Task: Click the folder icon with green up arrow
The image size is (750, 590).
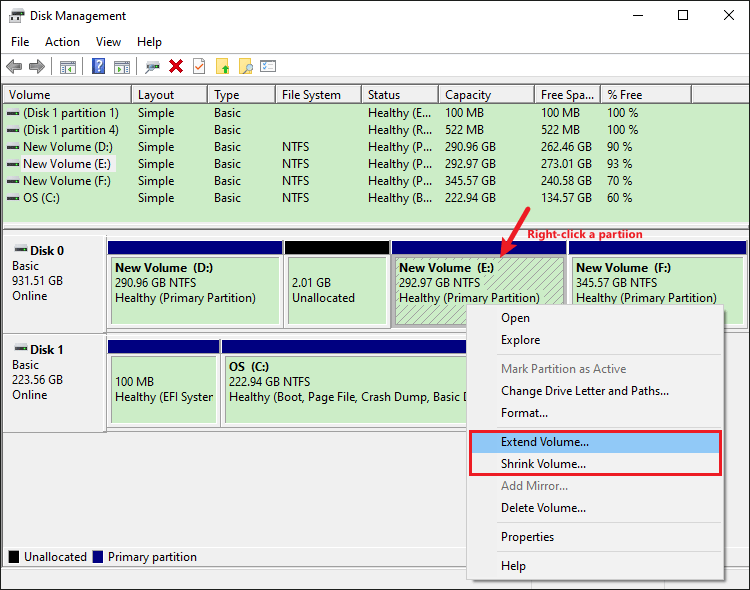Action: pos(222,66)
